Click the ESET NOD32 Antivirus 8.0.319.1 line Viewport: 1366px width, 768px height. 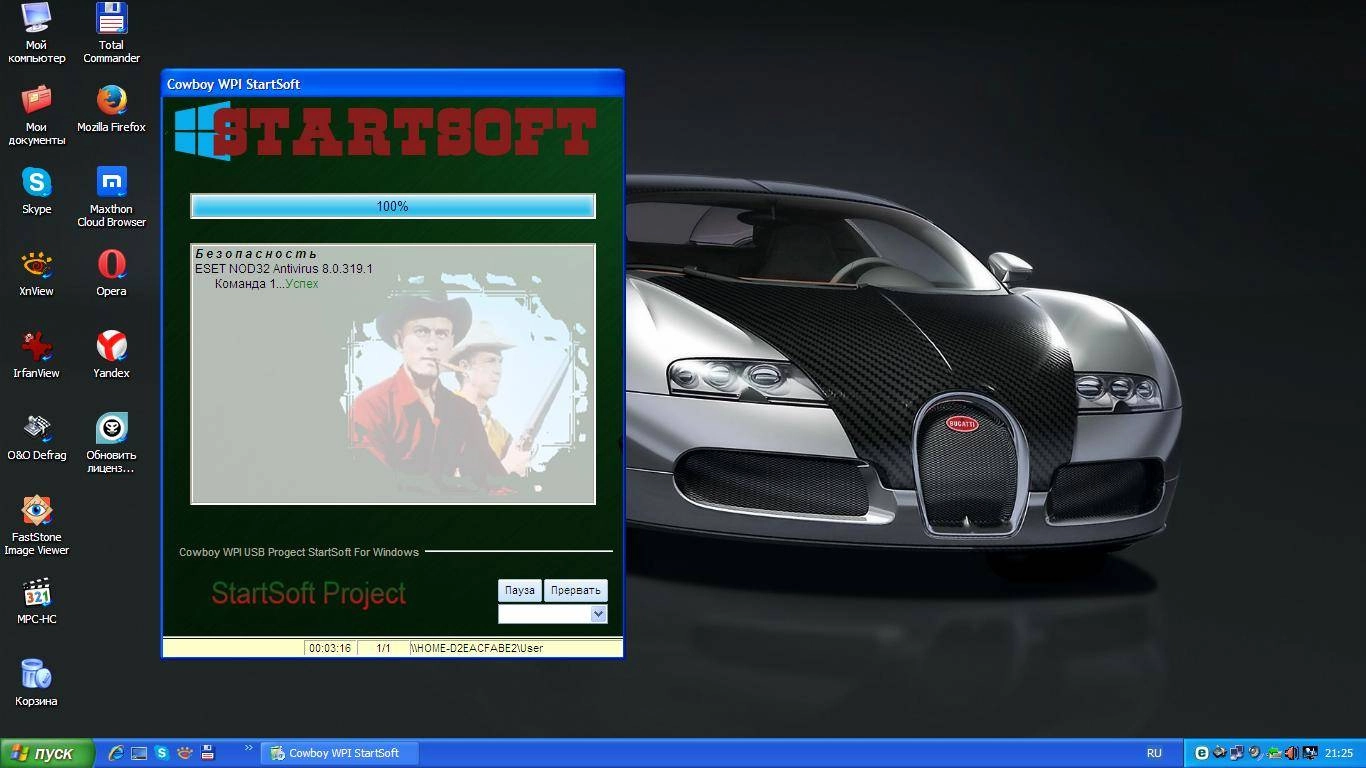[284, 269]
